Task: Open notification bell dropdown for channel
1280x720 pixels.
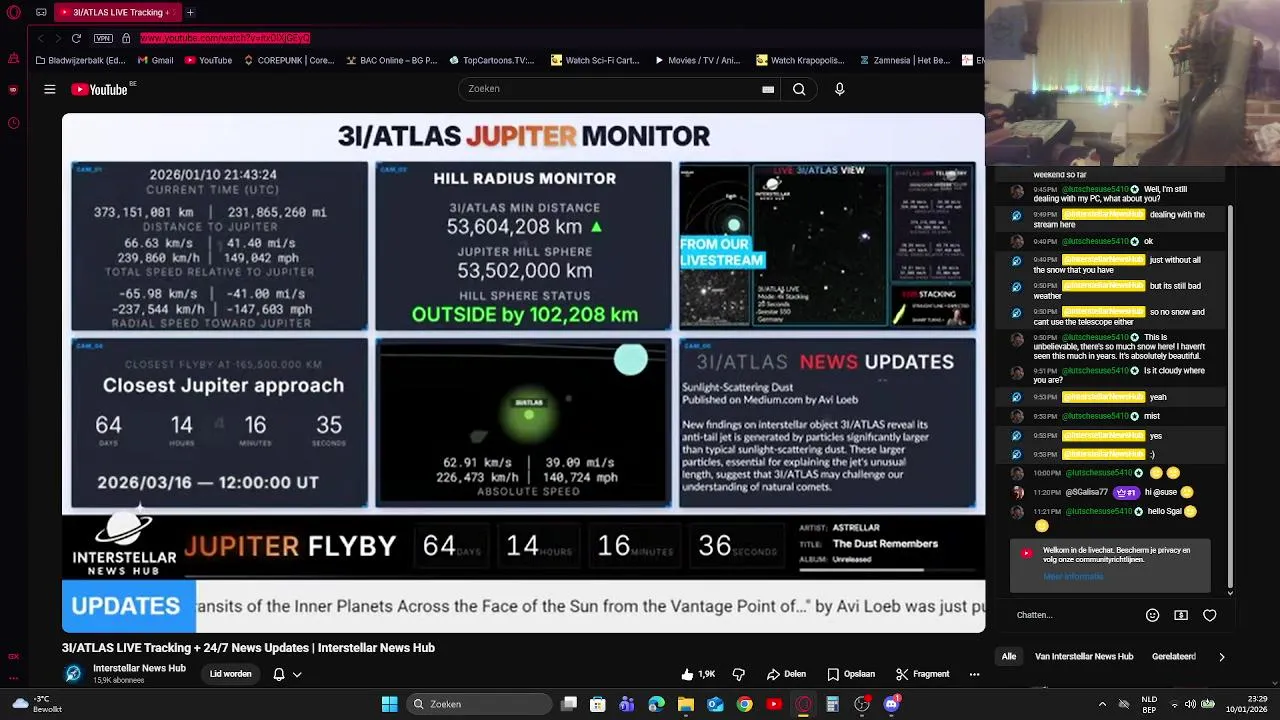Action: click(287, 674)
